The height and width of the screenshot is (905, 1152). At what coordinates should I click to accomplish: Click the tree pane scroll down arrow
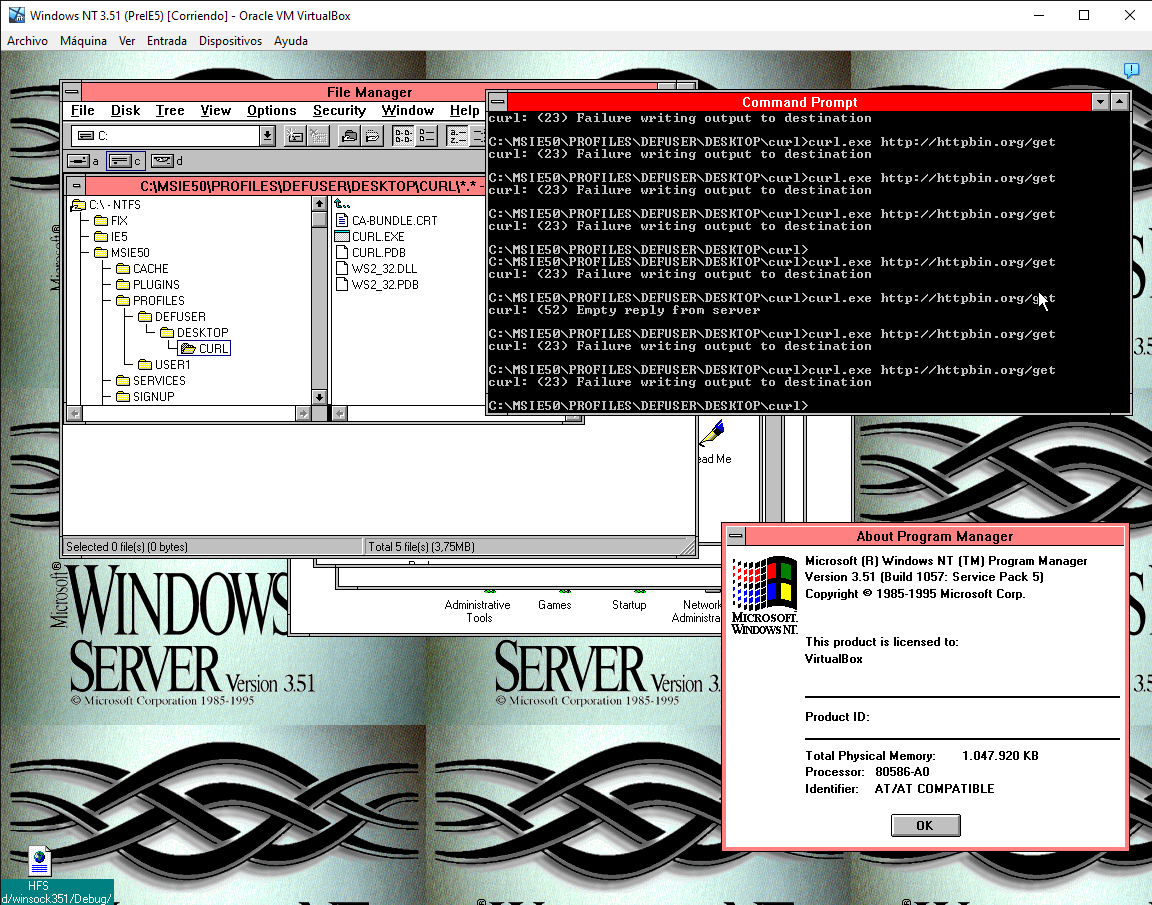click(x=319, y=397)
